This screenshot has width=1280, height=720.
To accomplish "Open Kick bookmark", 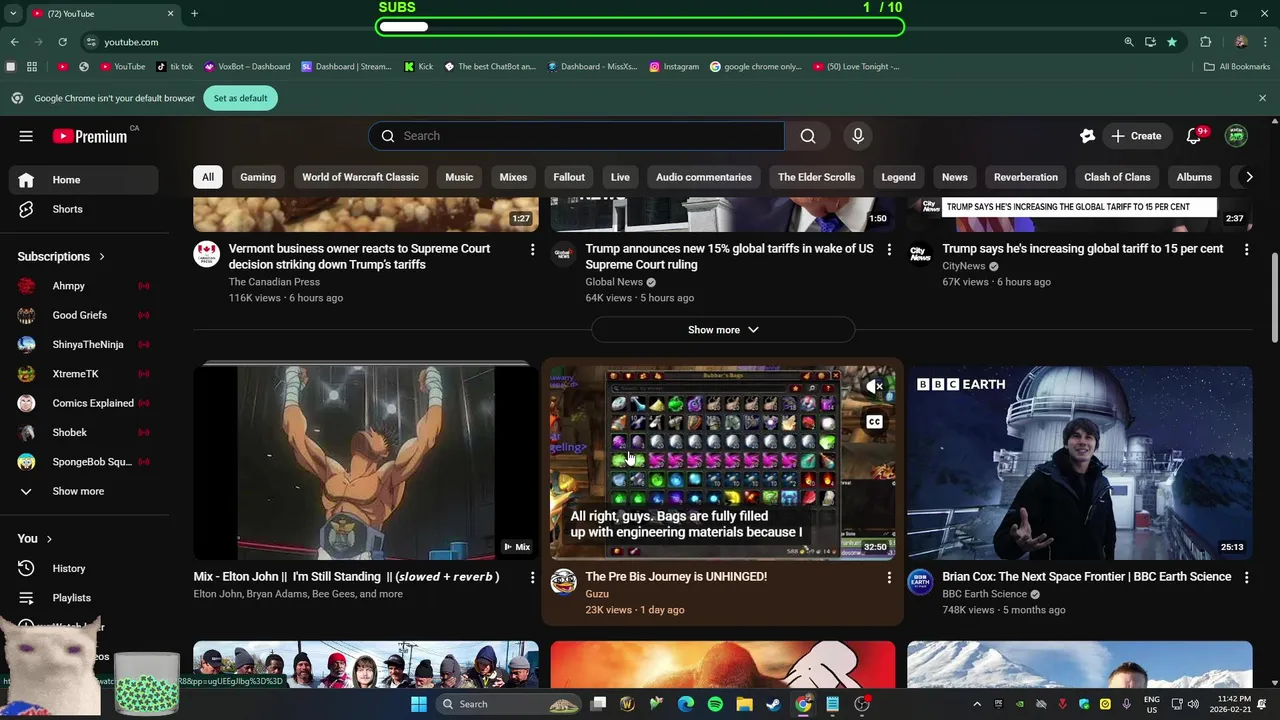I will point(418,67).
